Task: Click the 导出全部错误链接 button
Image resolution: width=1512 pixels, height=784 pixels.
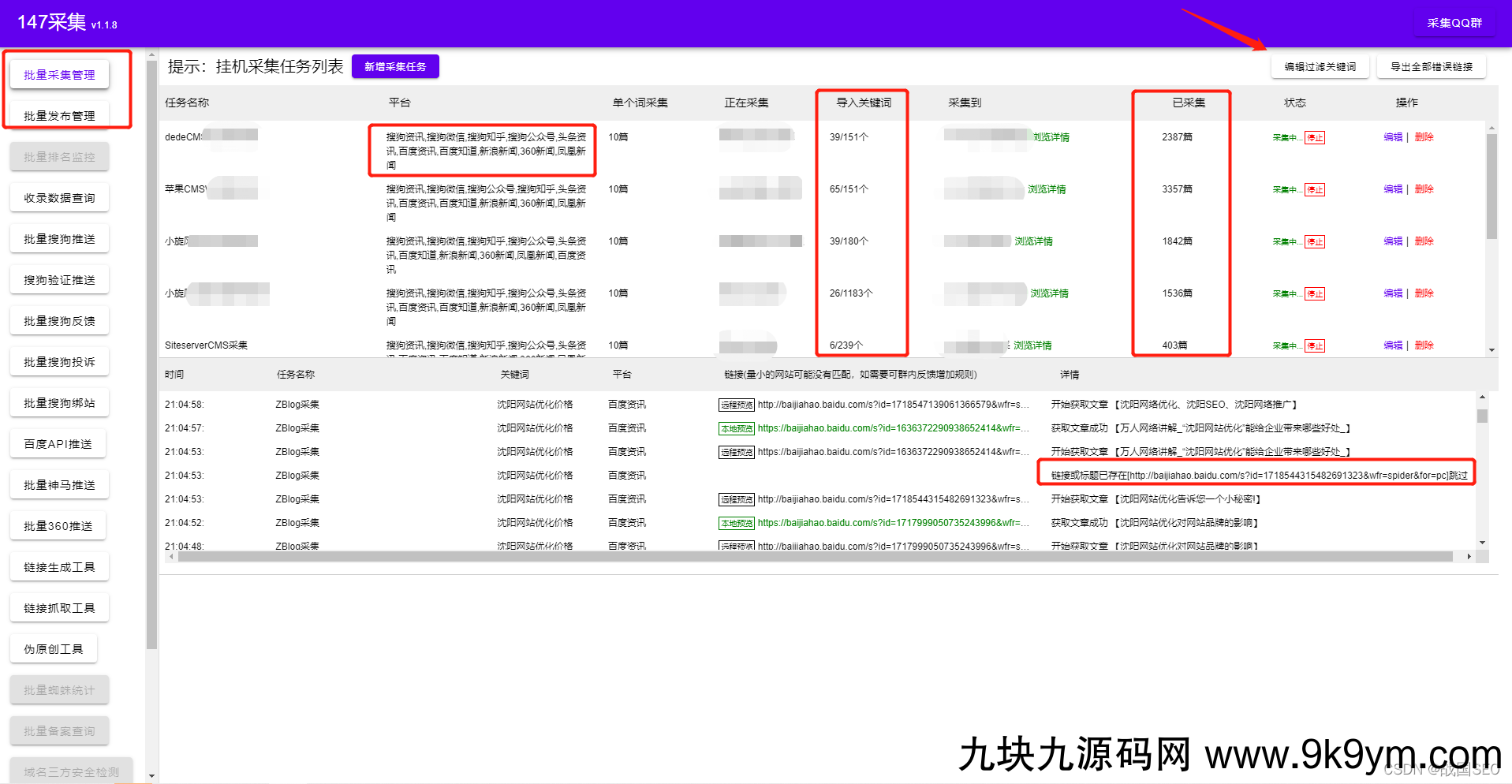Action: click(1431, 67)
